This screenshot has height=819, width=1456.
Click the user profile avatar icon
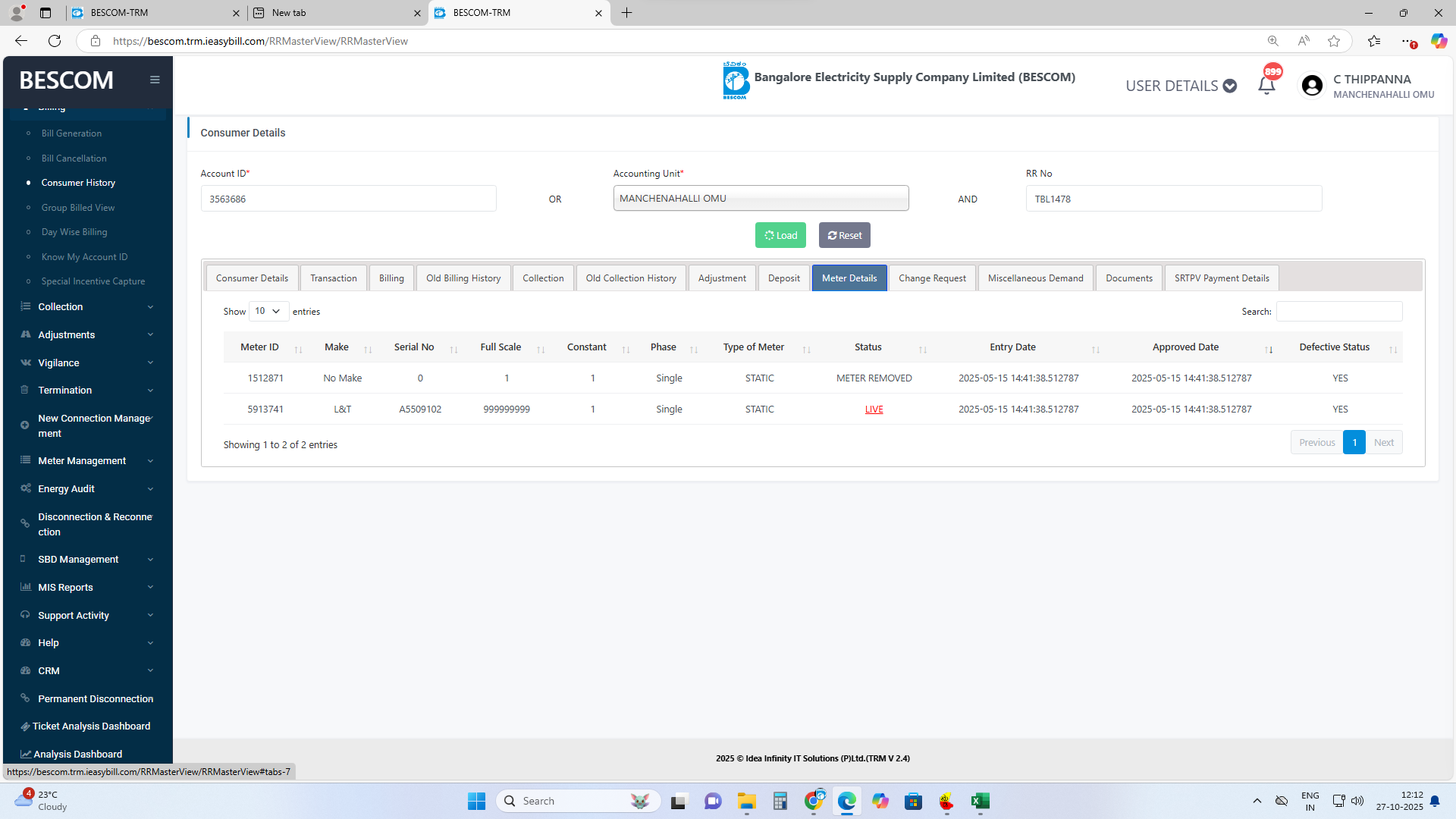1312,86
